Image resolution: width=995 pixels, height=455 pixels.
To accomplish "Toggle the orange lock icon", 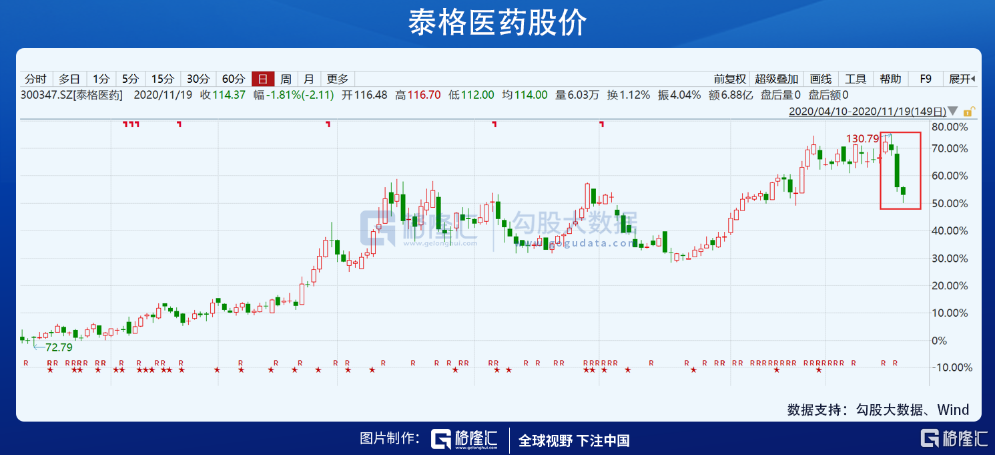I will 968,111.
